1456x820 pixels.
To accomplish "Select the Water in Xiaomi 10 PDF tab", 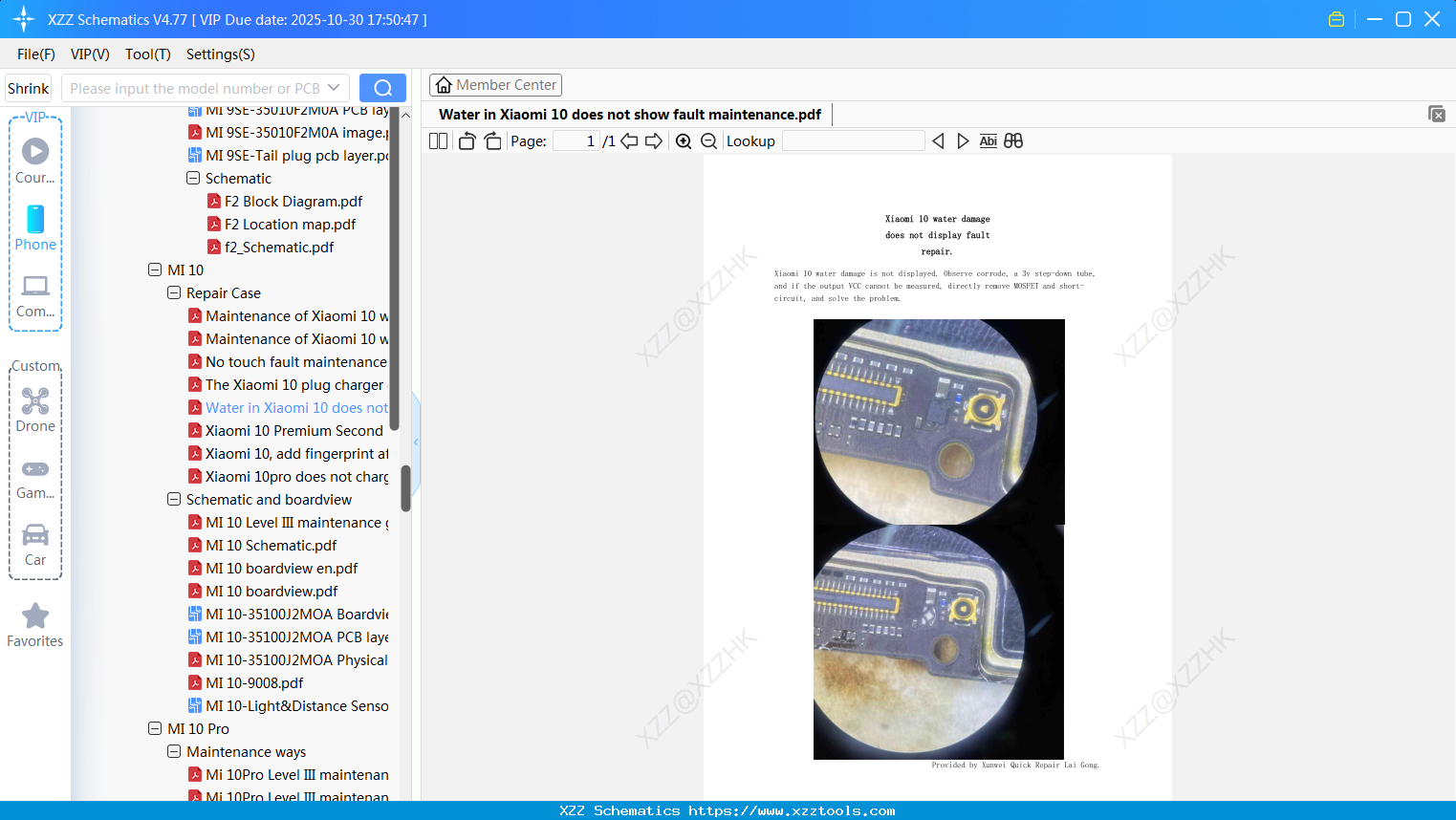I will 630,114.
